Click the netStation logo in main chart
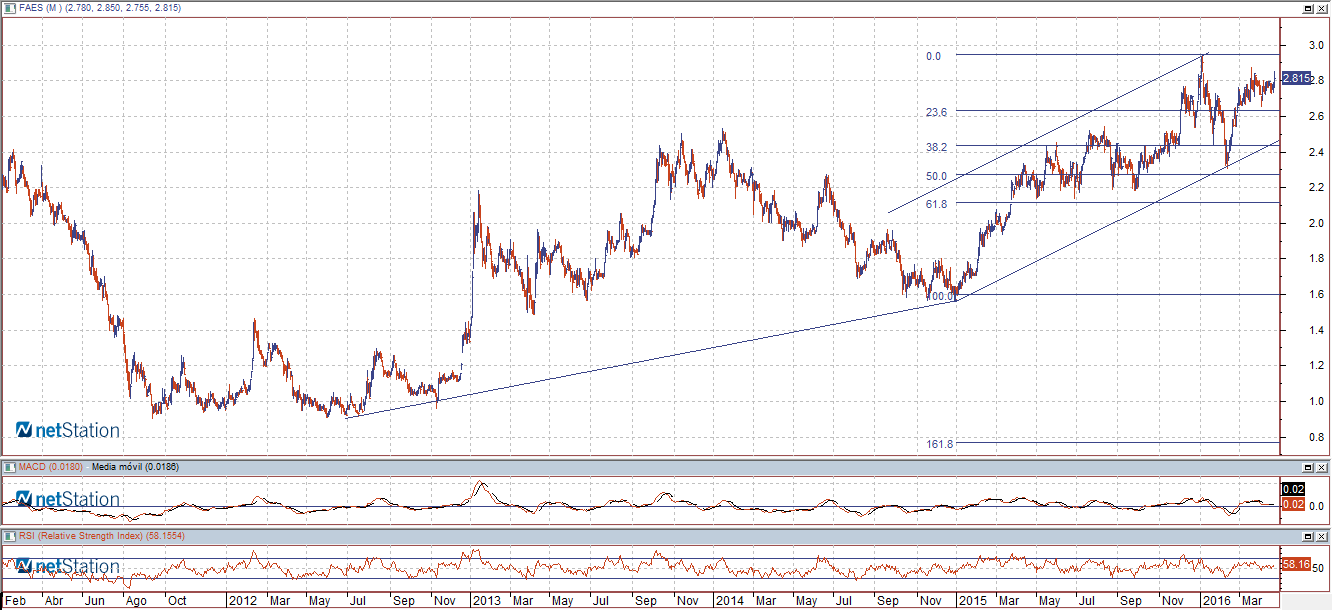 [x=68, y=431]
